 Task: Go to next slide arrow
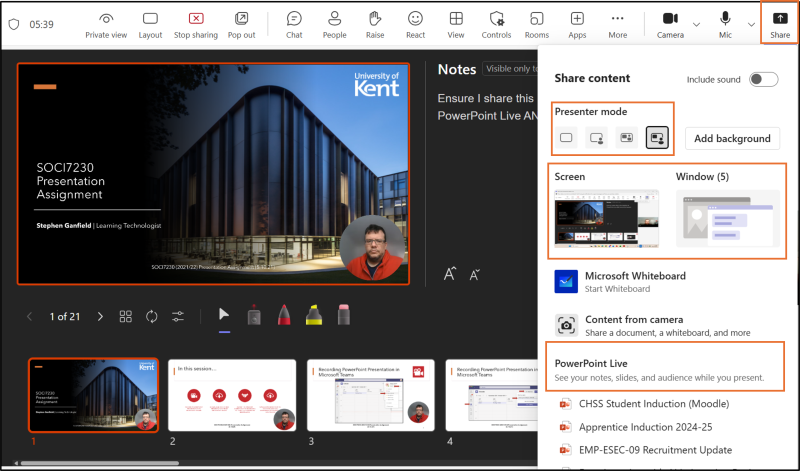click(100, 316)
